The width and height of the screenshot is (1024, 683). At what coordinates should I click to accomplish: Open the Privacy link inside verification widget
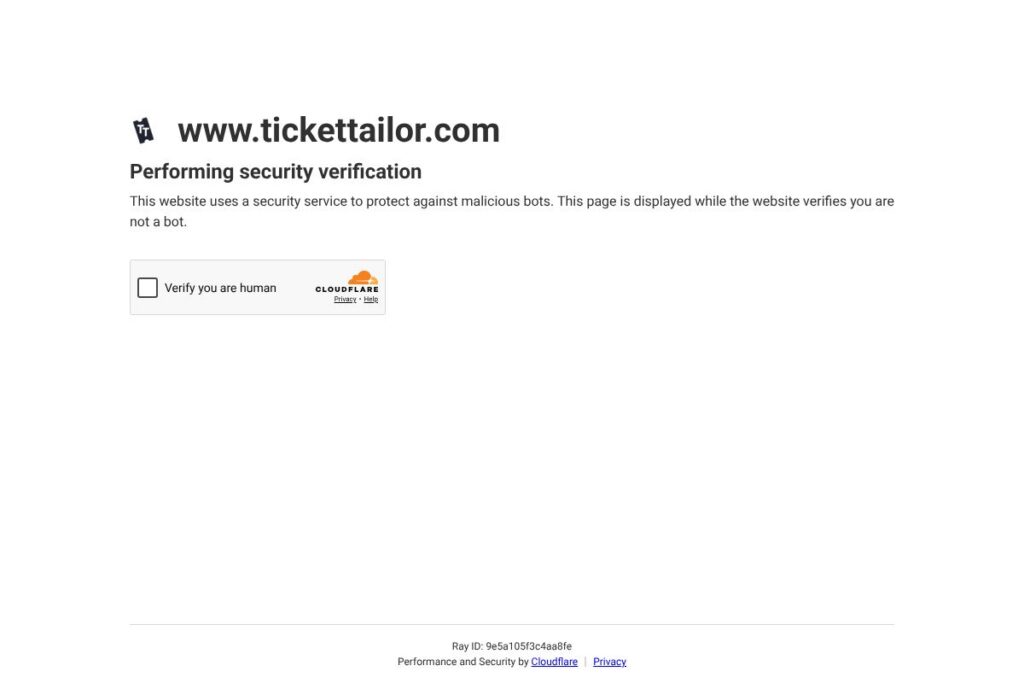[x=345, y=299]
